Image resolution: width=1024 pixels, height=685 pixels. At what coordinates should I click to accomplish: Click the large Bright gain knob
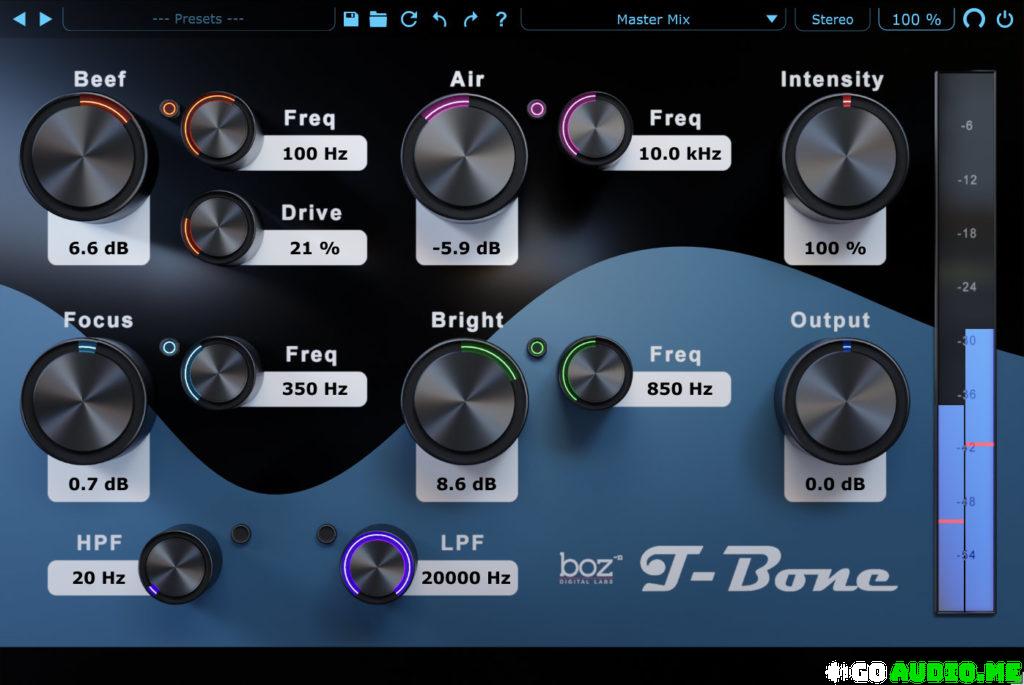pos(464,401)
